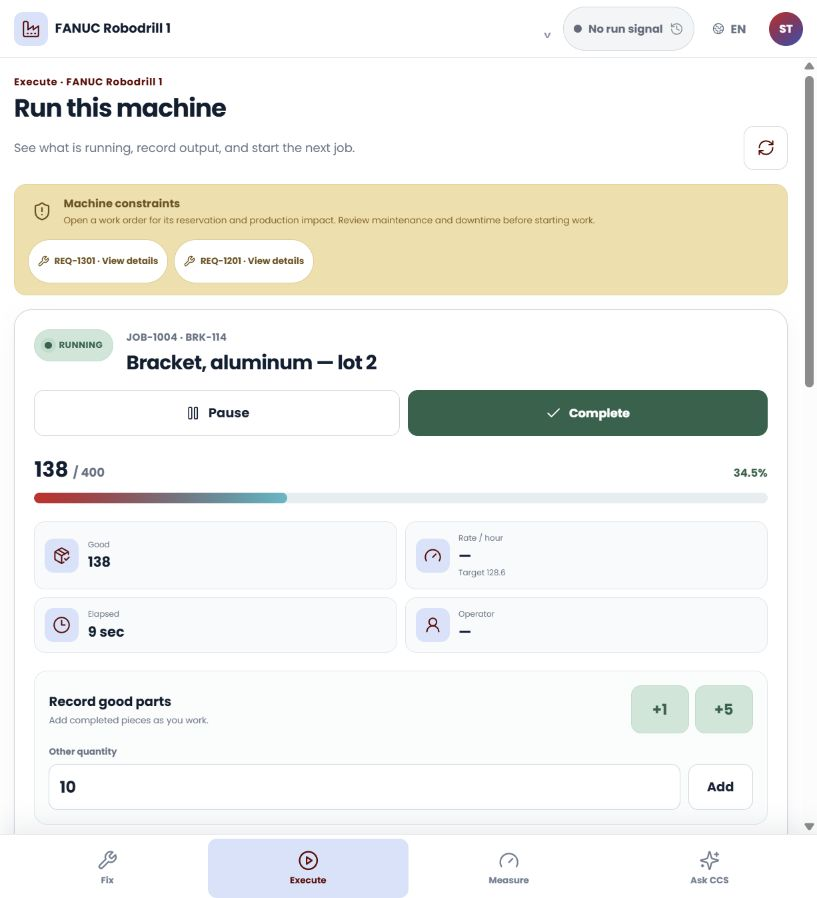Click the Good parts box icon
The height and width of the screenshot is (898, 817).
pos(62,556)
